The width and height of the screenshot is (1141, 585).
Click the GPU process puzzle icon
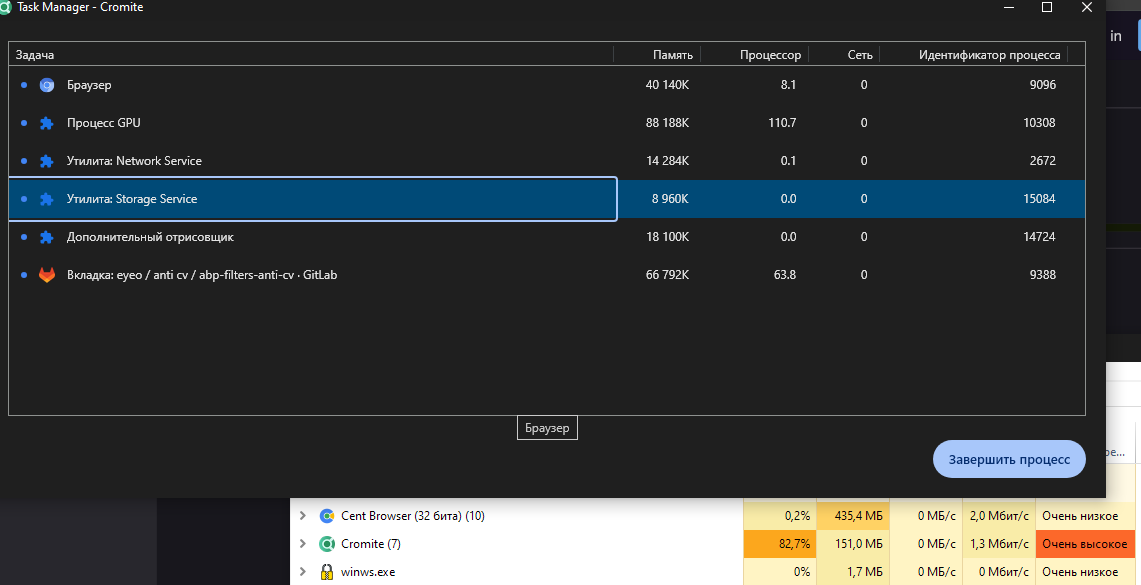(46, 123)
